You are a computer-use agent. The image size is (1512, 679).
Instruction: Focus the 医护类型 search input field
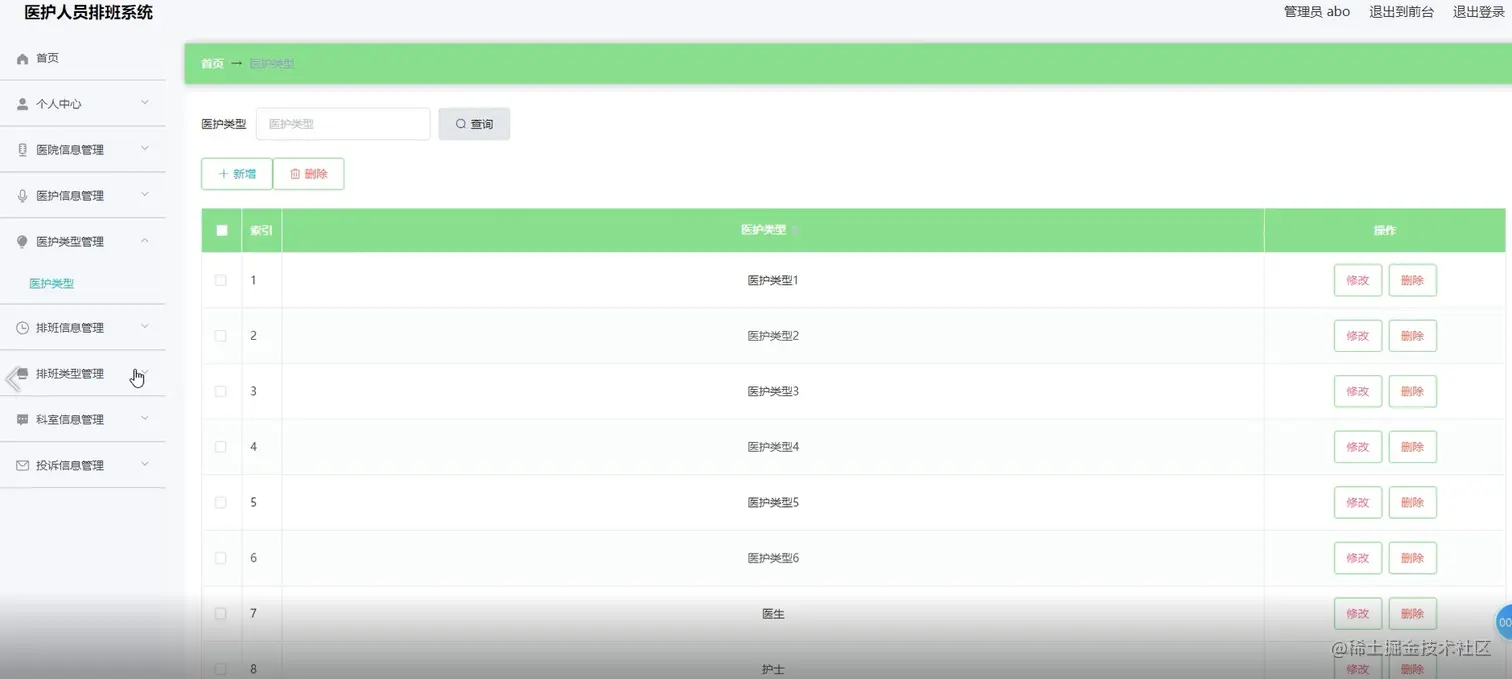click(343, 124)
